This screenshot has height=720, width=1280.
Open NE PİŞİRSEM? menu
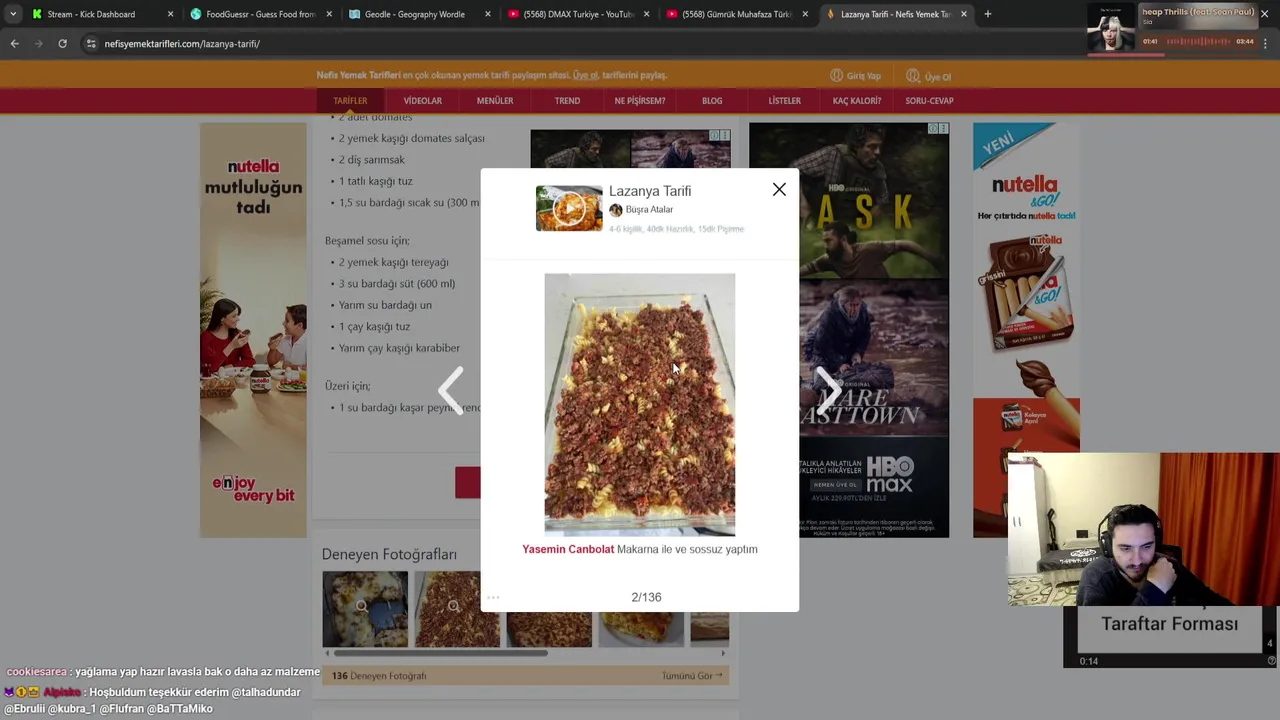pyautogui.click(x=640, y=100)
